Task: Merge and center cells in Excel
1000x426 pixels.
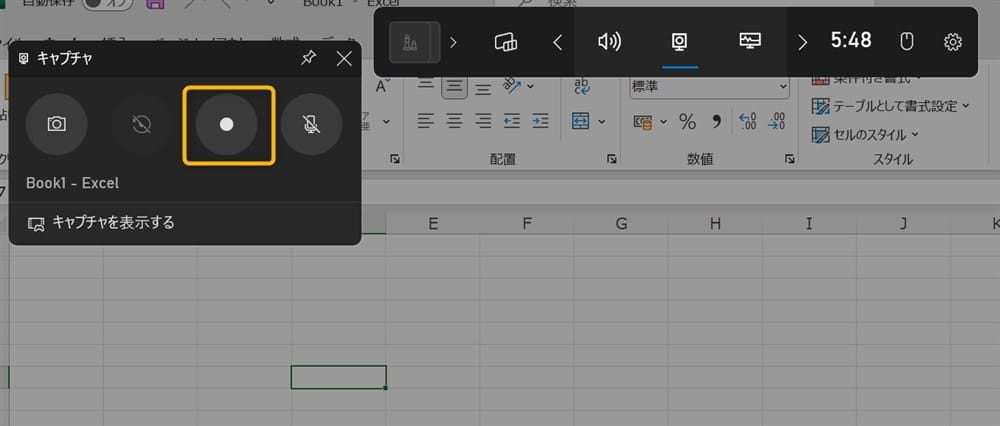Action: pyautogui.click(x=580, y=121)
